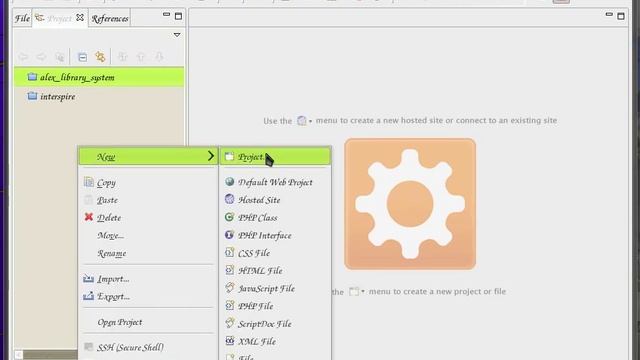Create a new Project... from submenu
This screenshot has width=640, height=360.
point(275,156)
